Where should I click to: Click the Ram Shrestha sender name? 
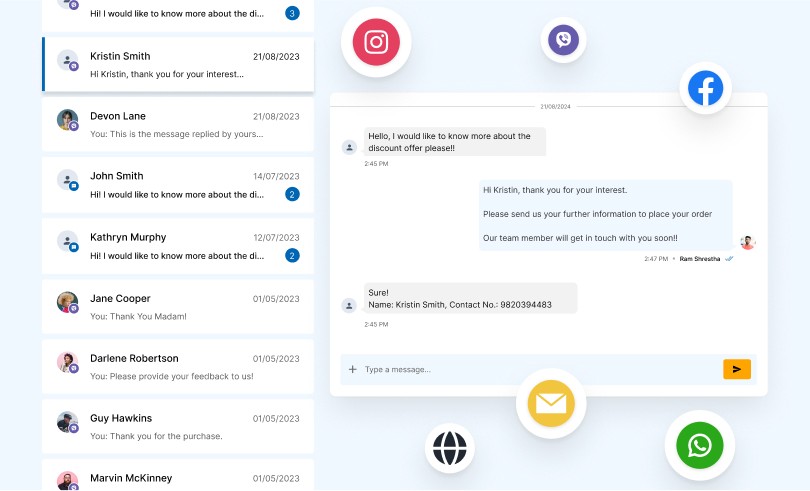click(699, 259)
